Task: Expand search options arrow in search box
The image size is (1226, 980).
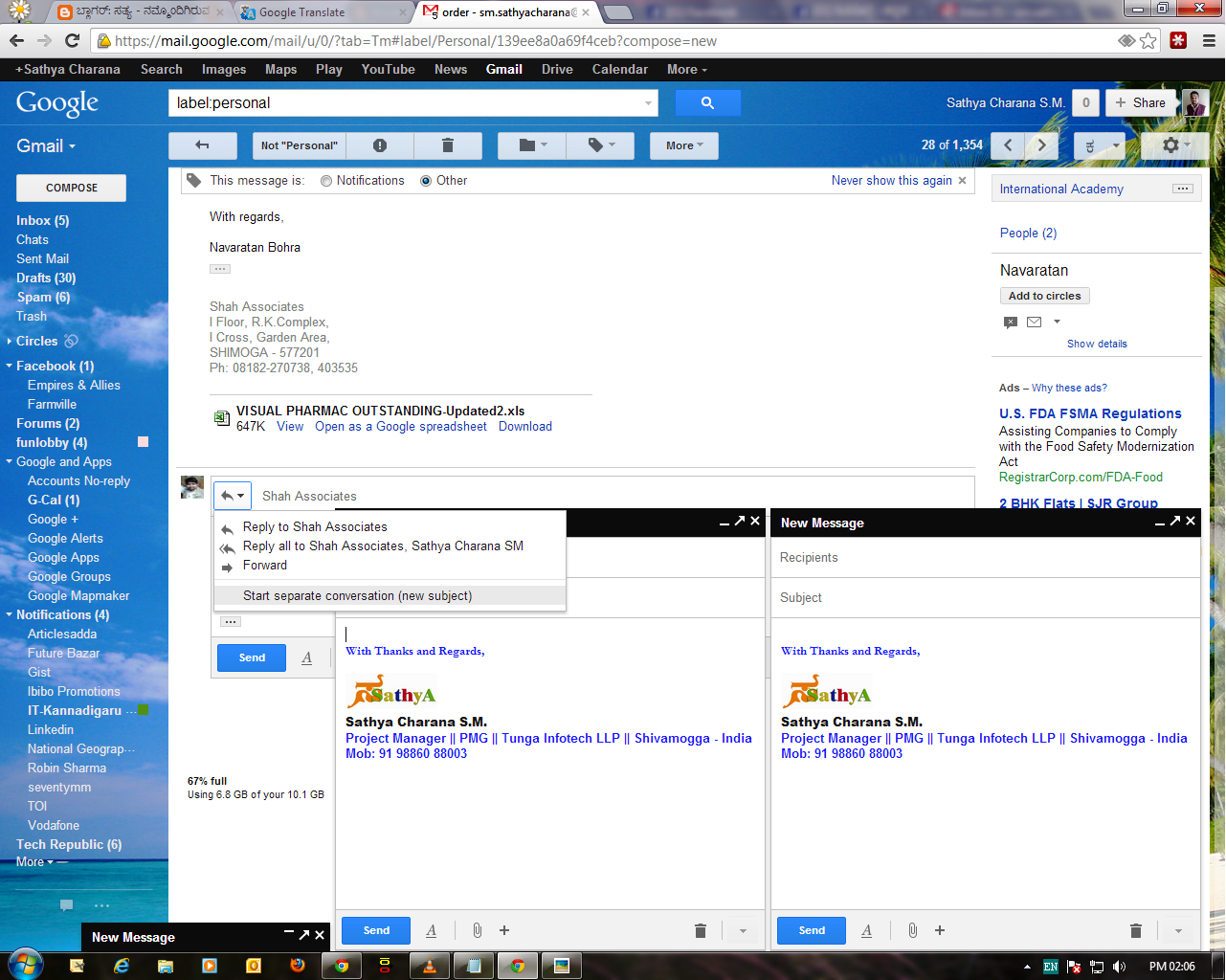Action: pos(648,102)
